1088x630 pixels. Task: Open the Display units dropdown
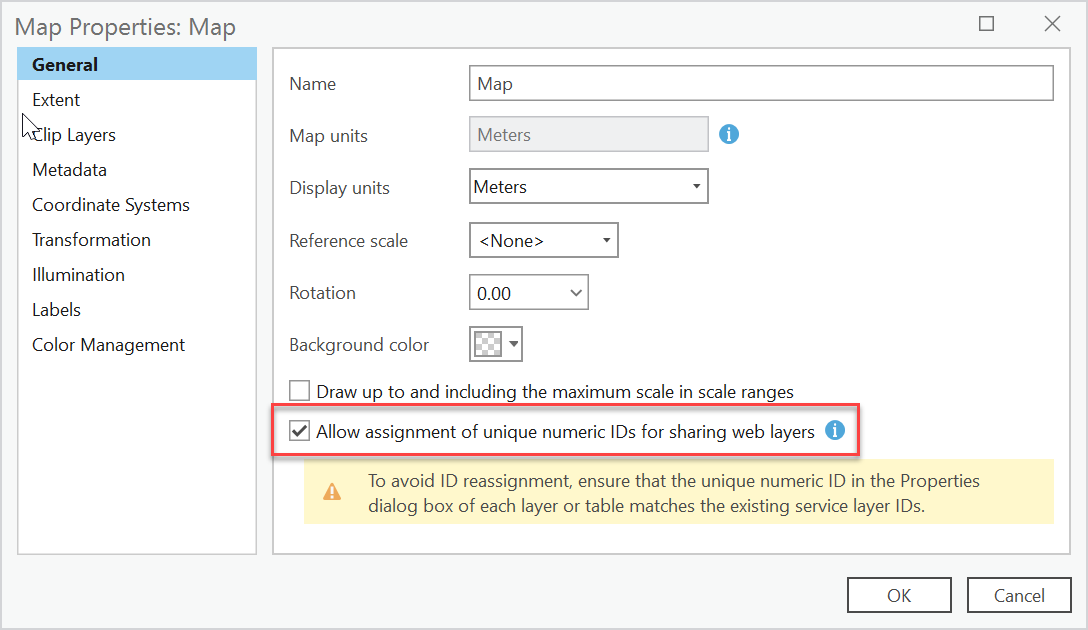(x=694, y=186)
